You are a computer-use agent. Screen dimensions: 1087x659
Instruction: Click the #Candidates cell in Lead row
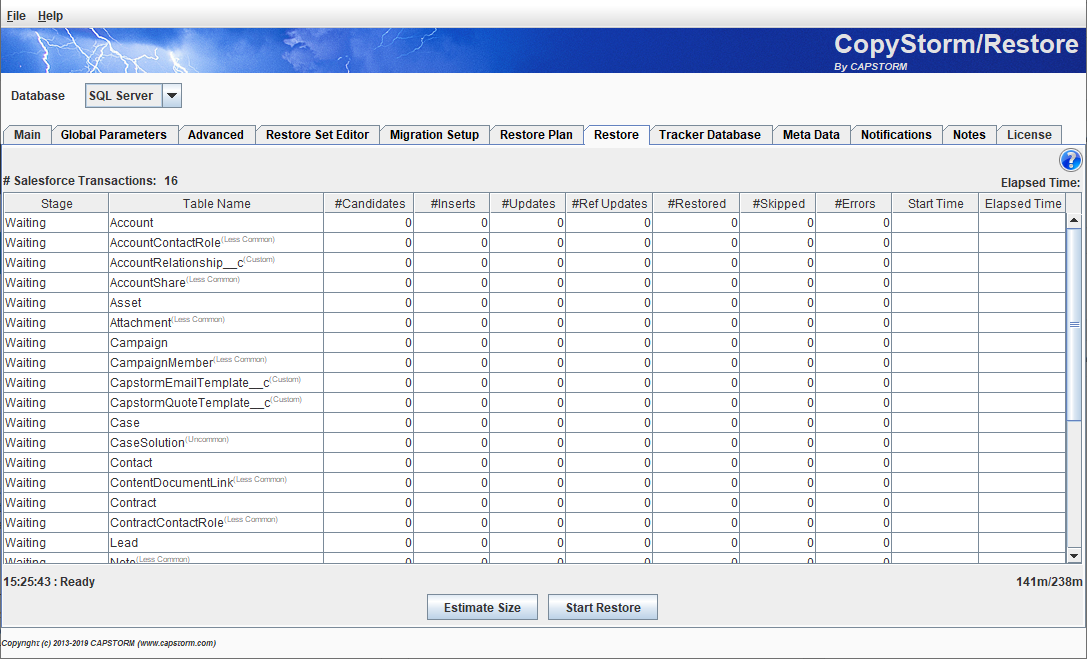tap(369, 543)
